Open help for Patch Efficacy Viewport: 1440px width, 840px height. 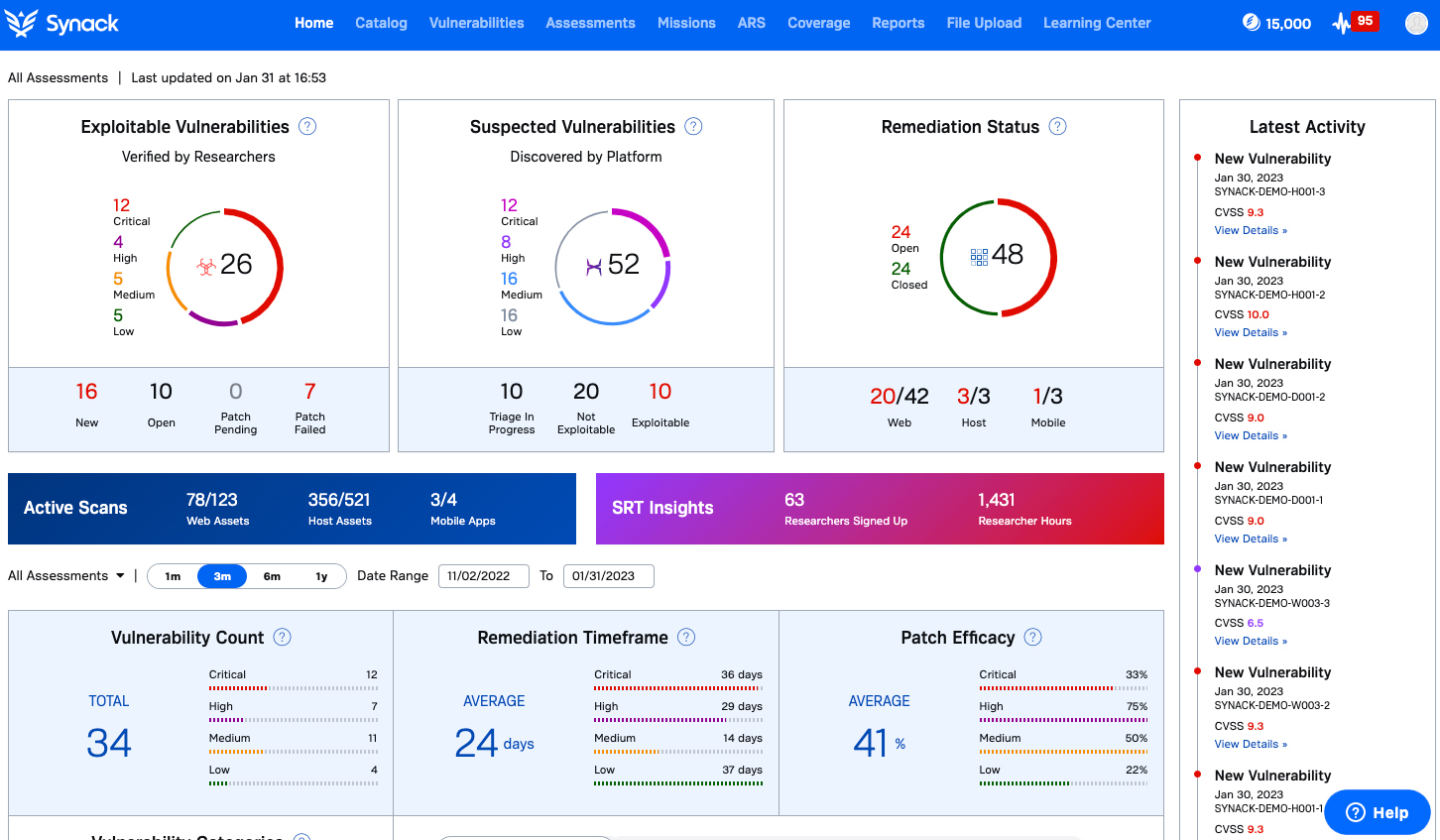(1032, 637)
